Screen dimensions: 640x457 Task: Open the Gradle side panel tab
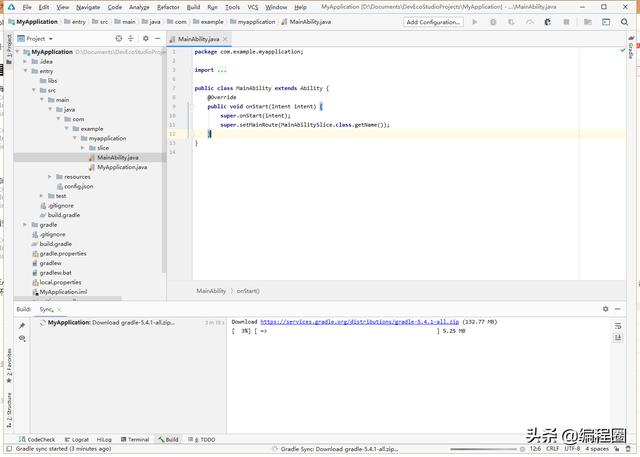(631, 47)
